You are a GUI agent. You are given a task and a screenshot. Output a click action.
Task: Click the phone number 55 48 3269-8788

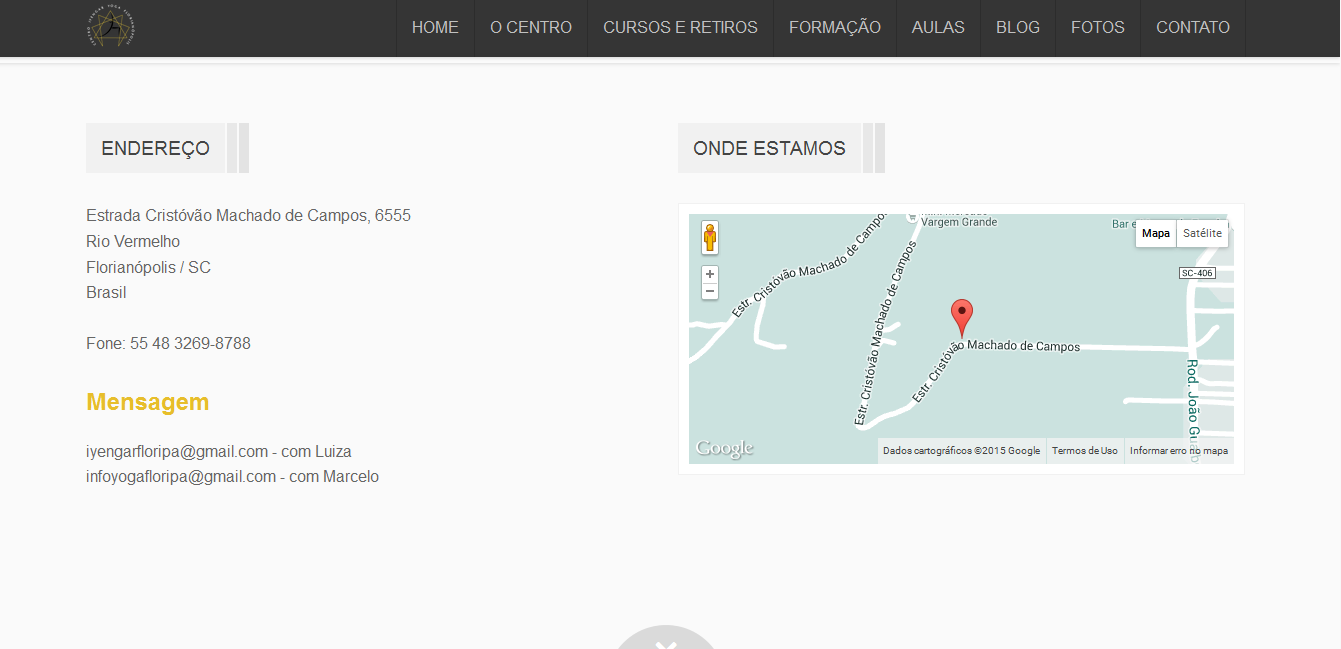pos(190,343)
